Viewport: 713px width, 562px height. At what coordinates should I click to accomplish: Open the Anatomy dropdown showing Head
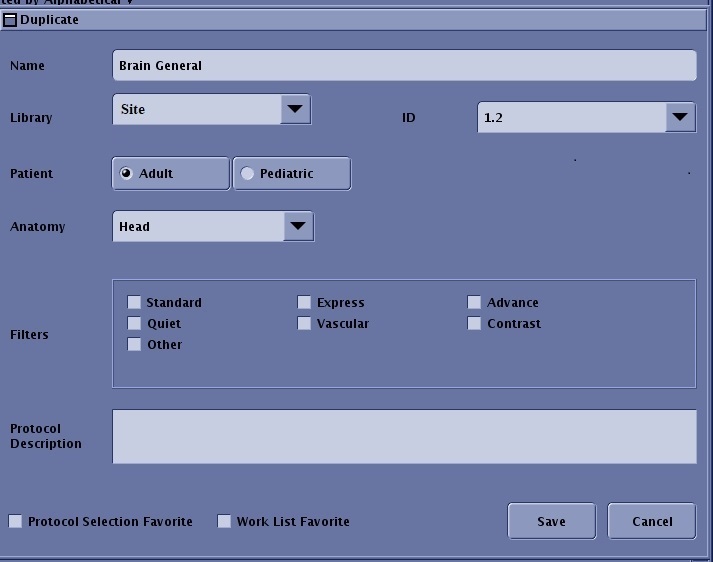(x=297, y=226)
